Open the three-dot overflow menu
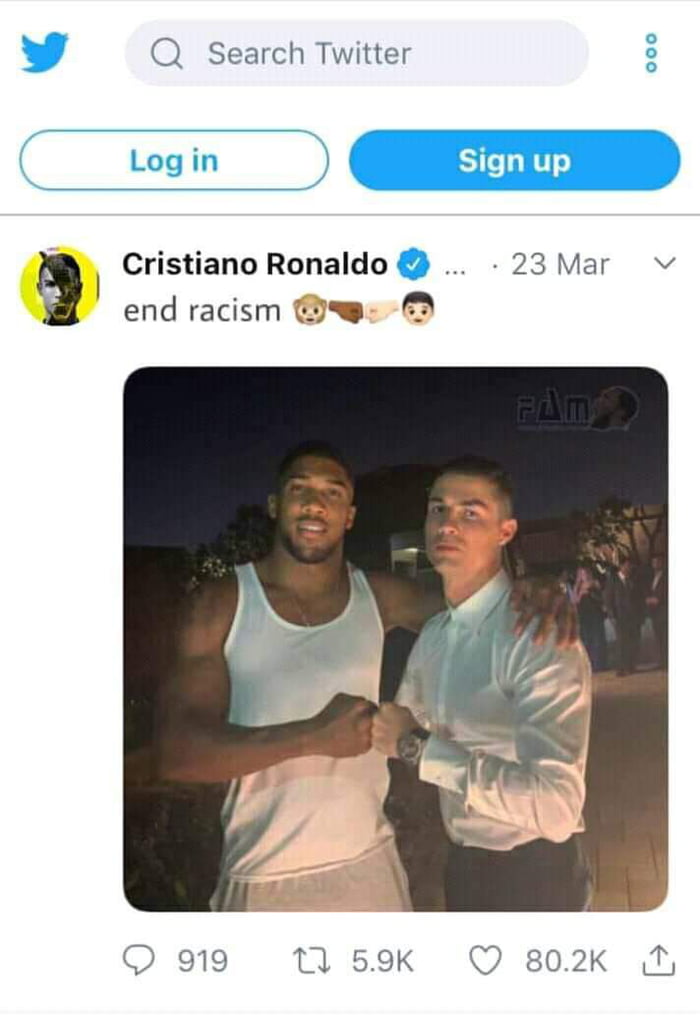Screen dimensions: 700x1016 [x=652, y=52]
